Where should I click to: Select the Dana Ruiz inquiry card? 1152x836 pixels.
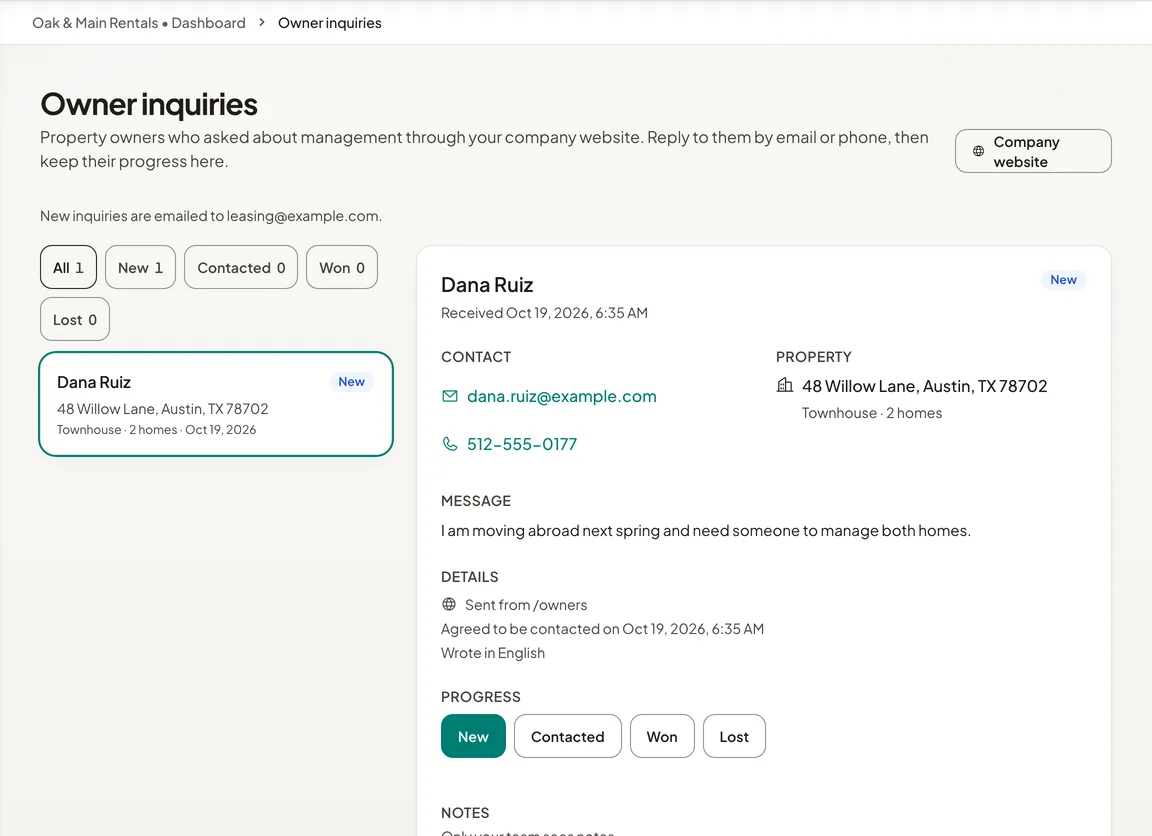(x=216, y=404)
